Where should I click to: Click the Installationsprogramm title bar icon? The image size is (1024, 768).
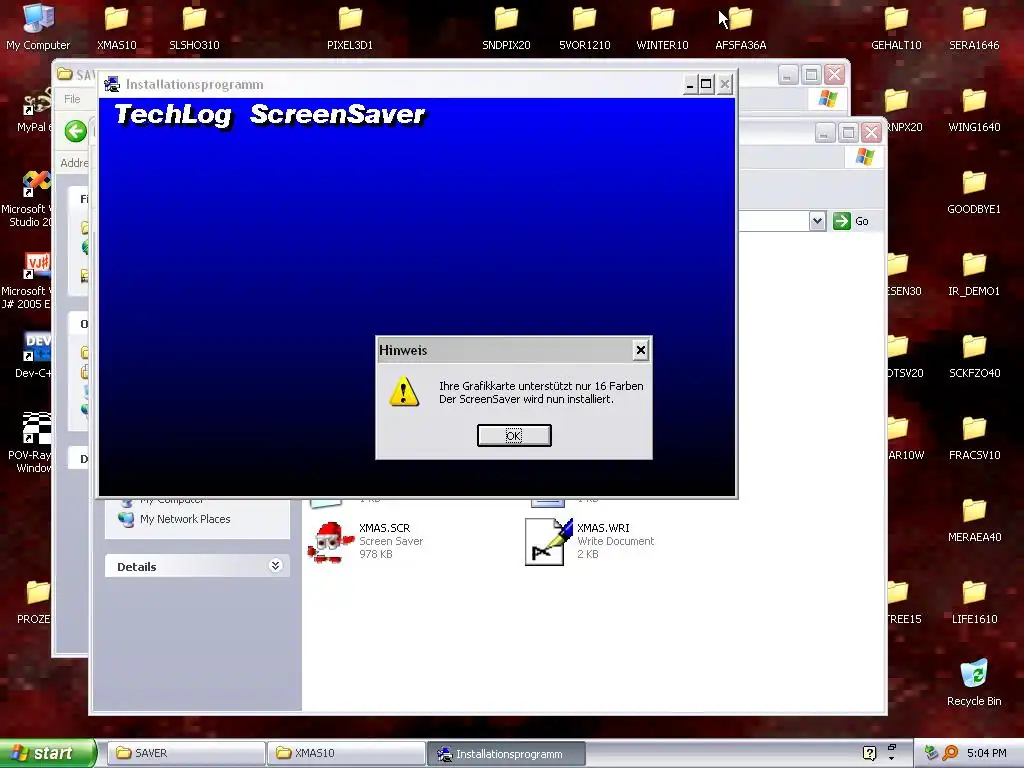(112, 84)
